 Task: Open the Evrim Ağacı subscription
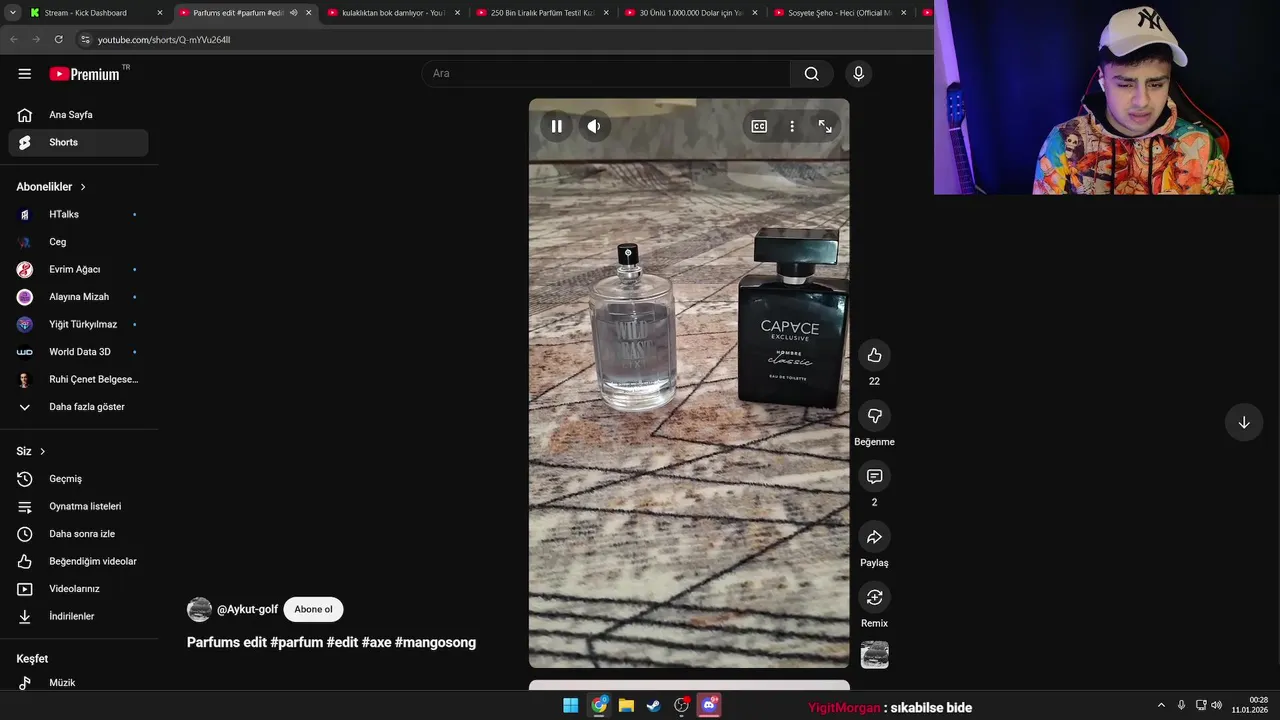pos(78,269)
